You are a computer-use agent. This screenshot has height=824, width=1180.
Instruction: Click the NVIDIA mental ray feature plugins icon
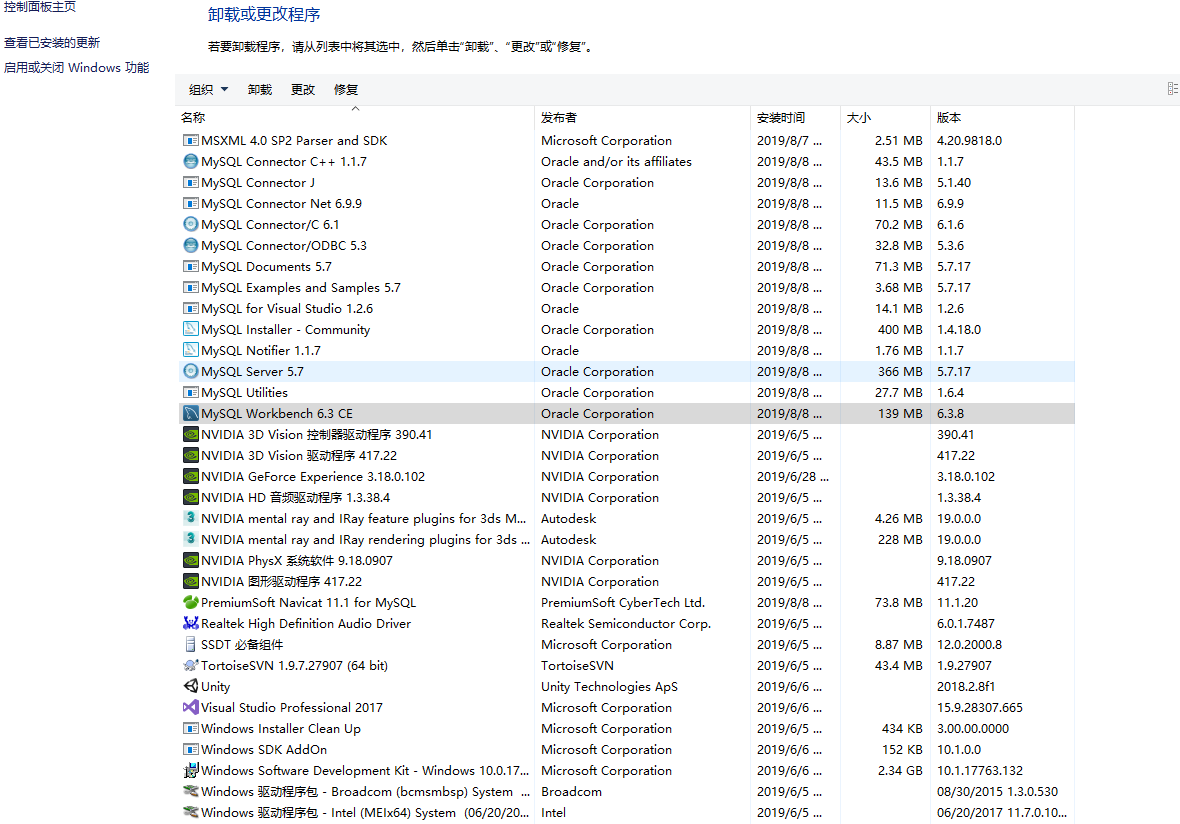190,518
